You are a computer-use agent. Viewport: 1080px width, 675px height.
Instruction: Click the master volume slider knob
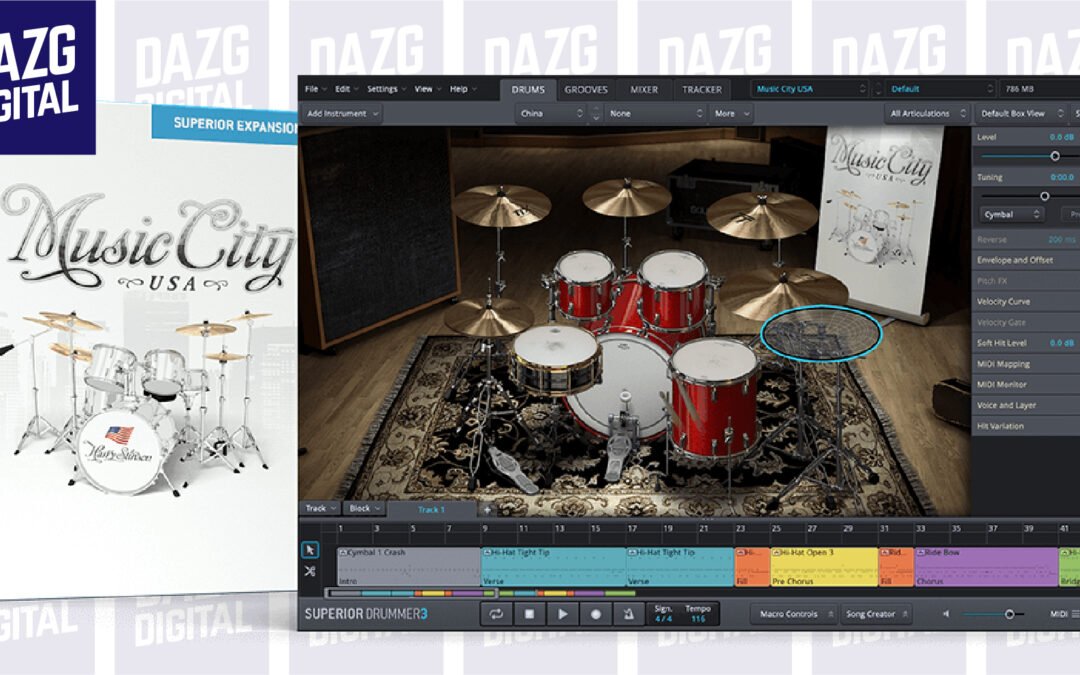pos(1009,614)
